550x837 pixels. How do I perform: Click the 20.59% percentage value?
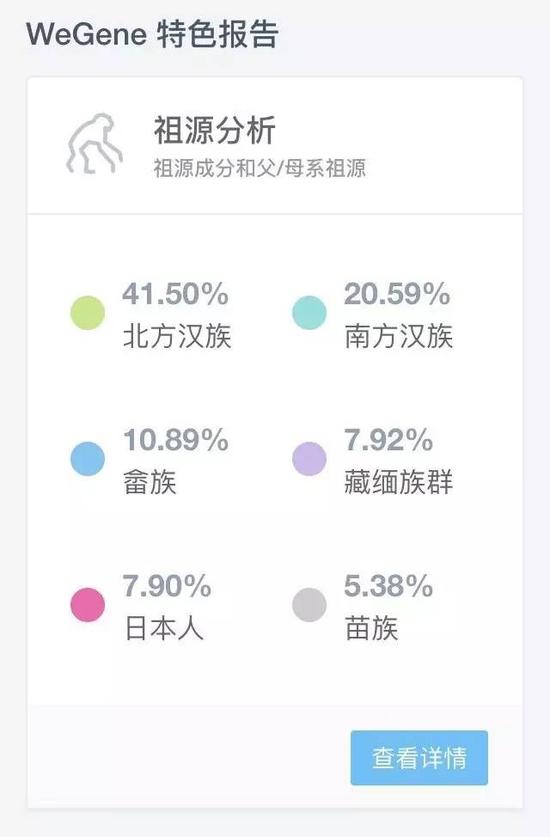pos(397,294)
